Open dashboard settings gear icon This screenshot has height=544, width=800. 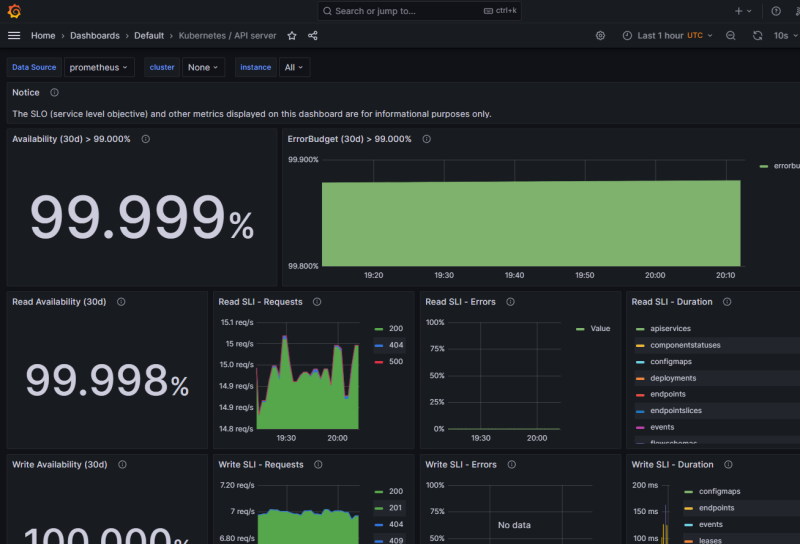[600, 35]
